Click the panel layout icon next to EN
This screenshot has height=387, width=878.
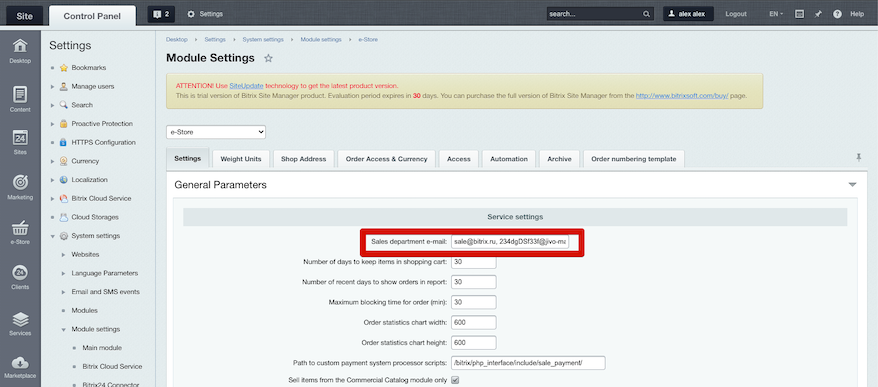[x=800, y=14]
